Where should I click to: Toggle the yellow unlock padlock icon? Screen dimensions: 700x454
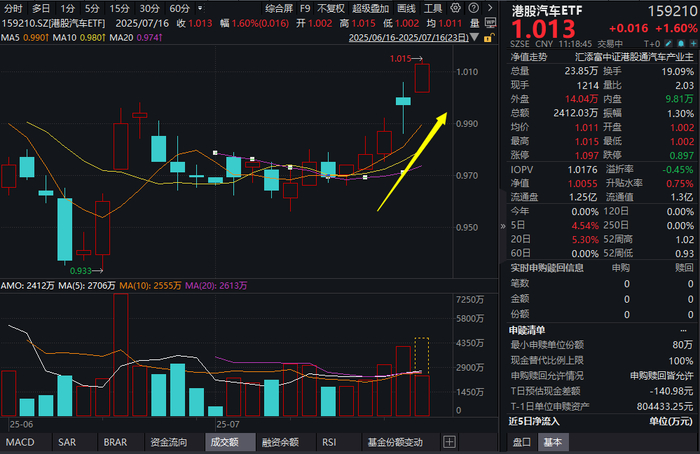[488, 37]
